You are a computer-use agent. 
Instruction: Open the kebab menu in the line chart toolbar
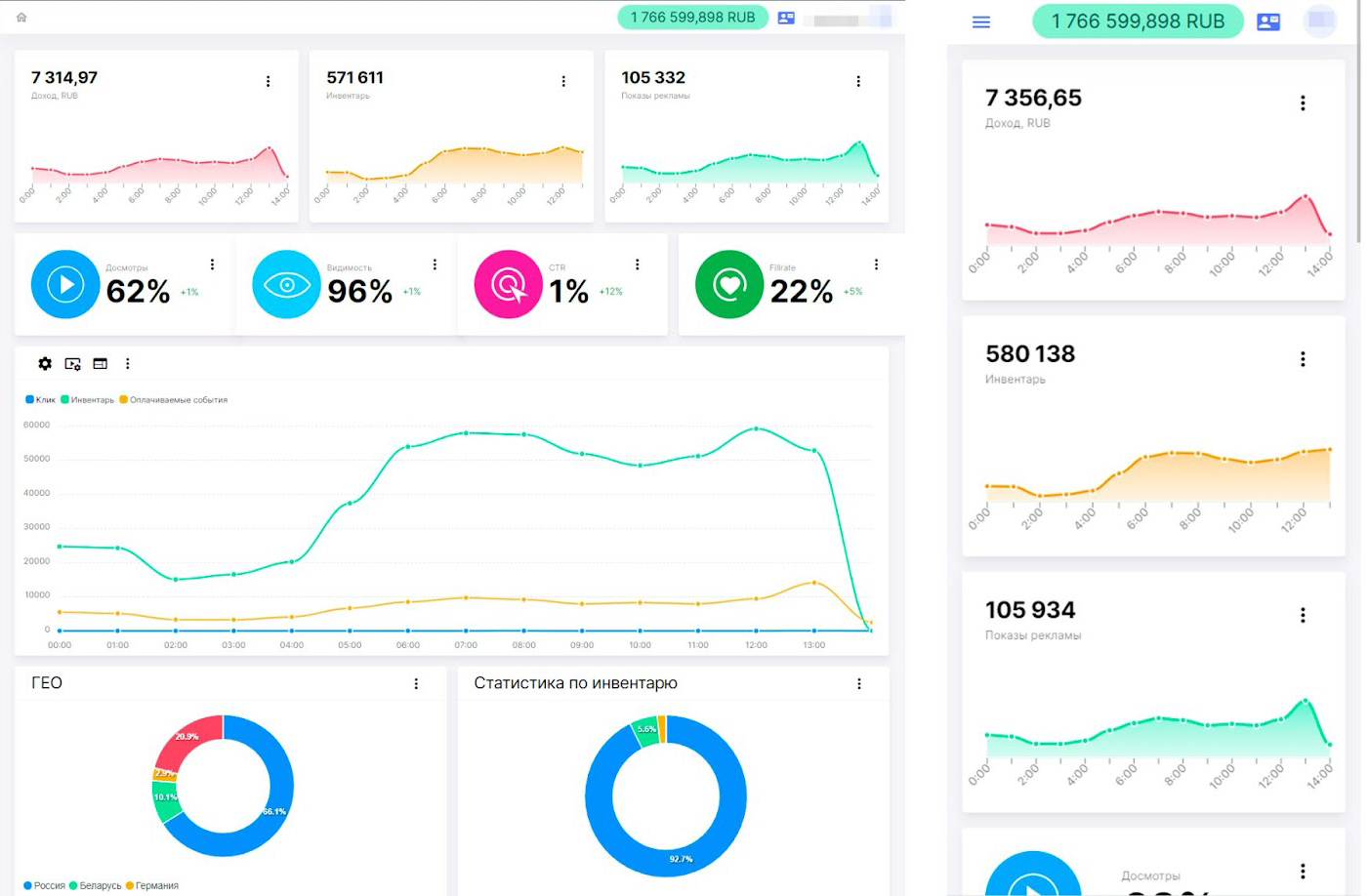(x=127, y=363)
